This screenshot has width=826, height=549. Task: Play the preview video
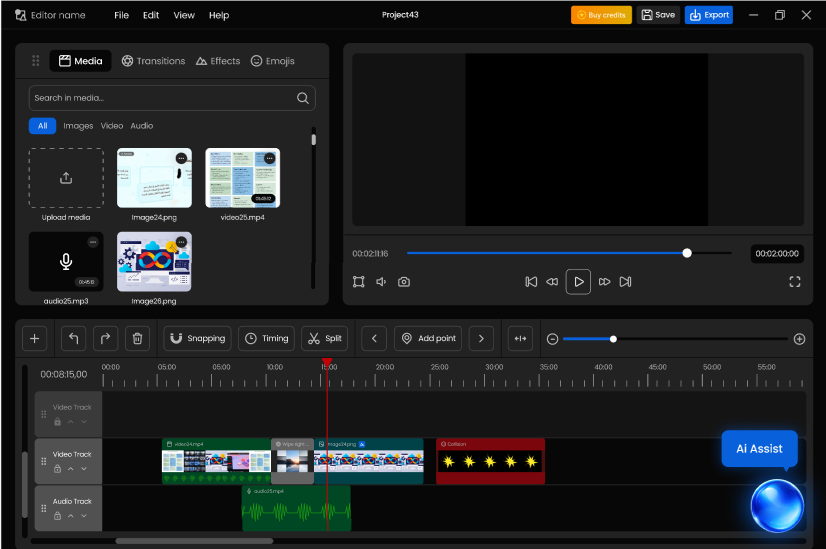pyautogui.click(x=578, y=282)
